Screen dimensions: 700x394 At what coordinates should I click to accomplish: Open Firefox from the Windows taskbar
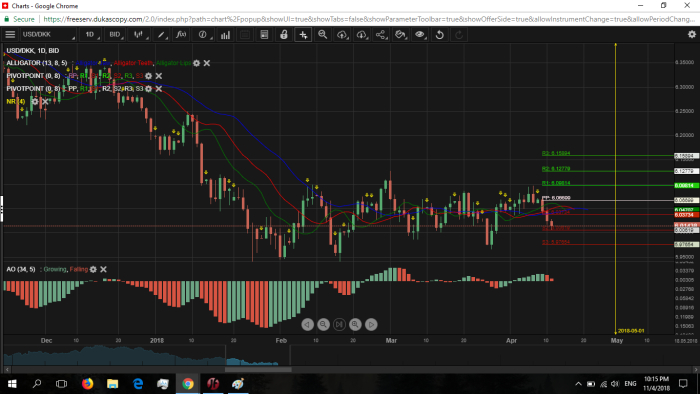pos(88,384)
